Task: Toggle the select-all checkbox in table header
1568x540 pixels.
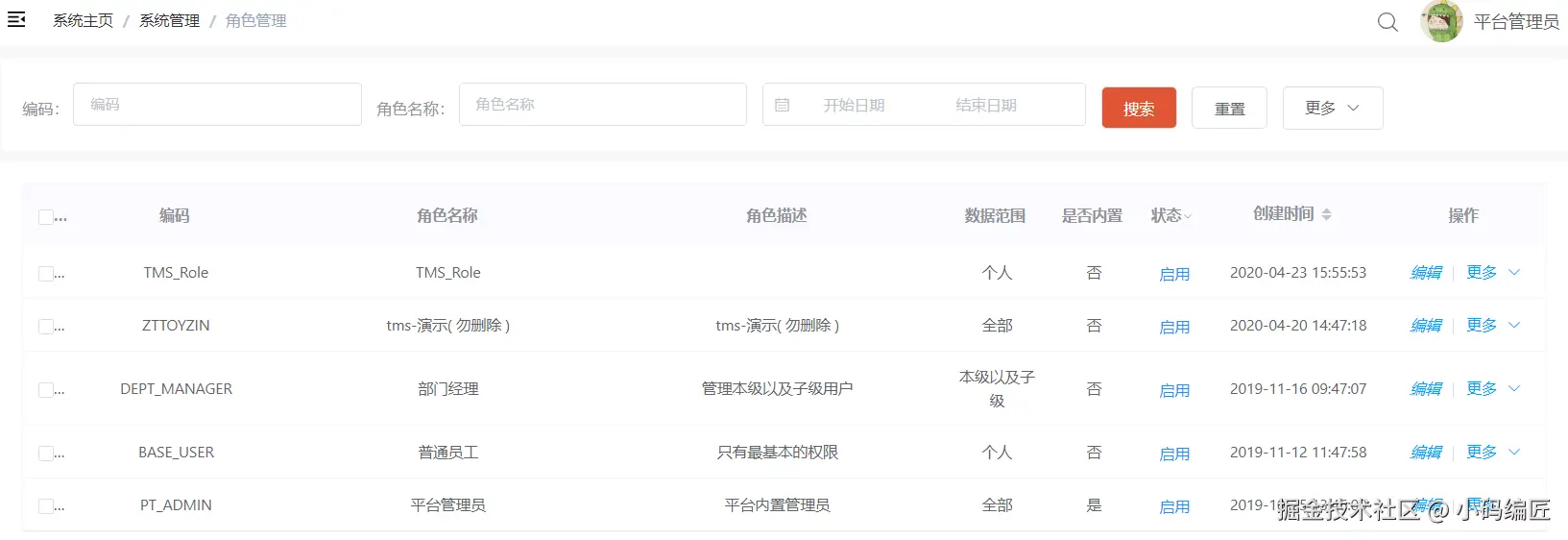Action: (46, 217)
